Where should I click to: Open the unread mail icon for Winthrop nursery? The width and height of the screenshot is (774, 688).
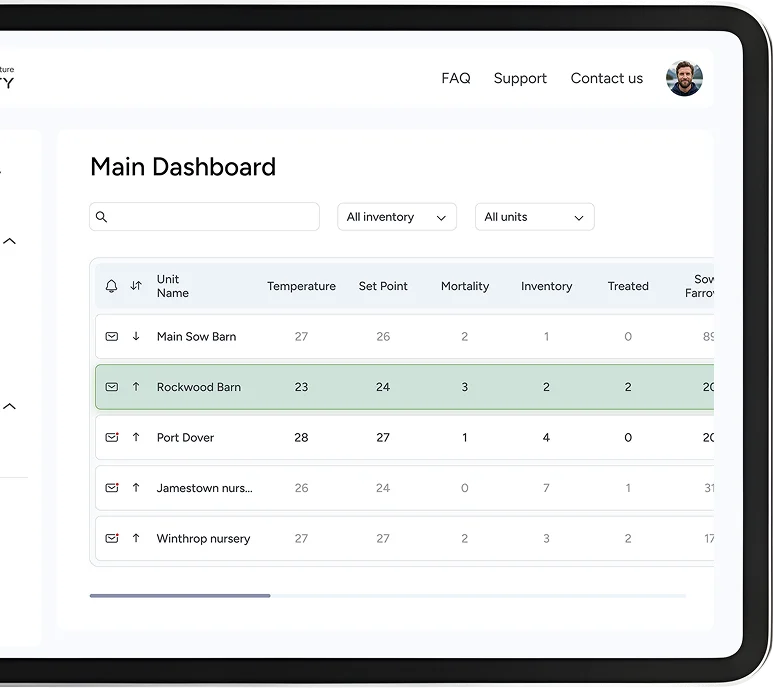[112, 538]
